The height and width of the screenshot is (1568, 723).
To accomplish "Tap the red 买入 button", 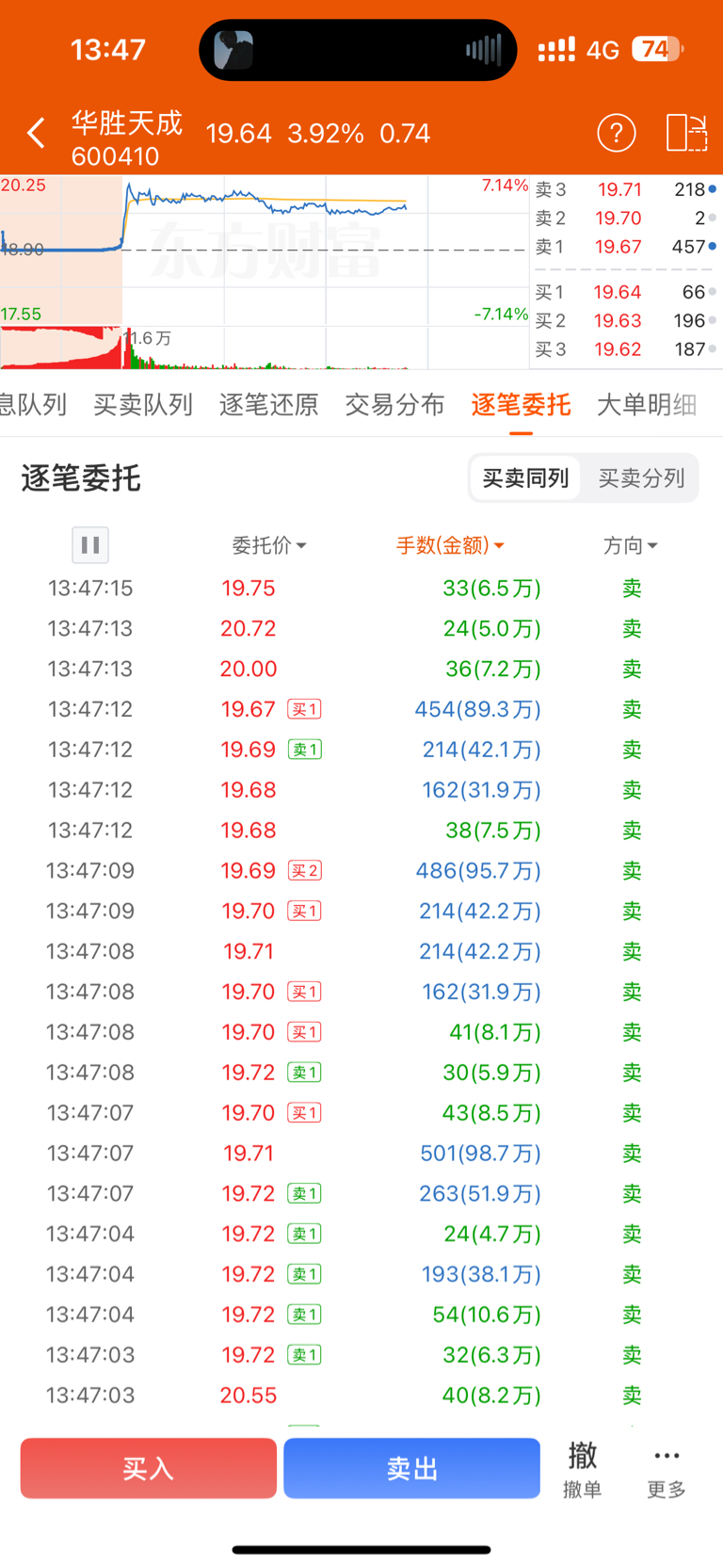I will [149, 1468].
